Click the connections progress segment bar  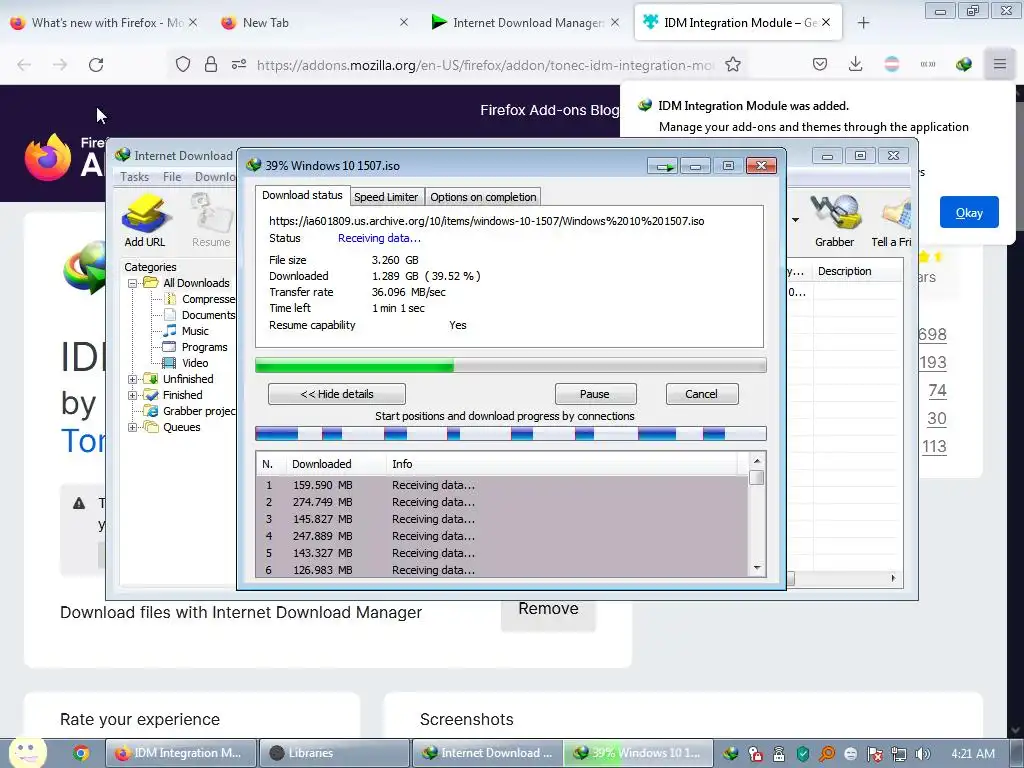coord(511,434)
